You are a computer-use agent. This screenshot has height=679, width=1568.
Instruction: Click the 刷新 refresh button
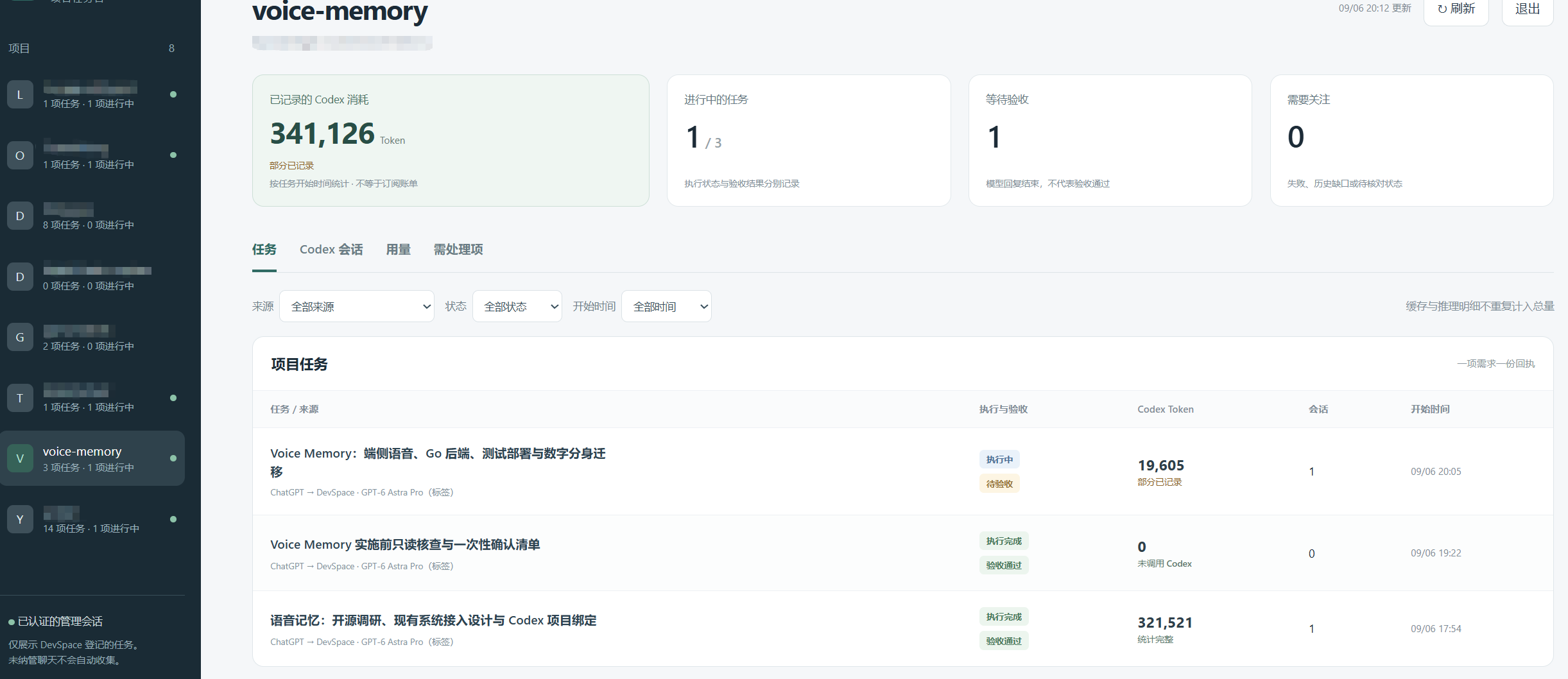[x=1456, y=9]
